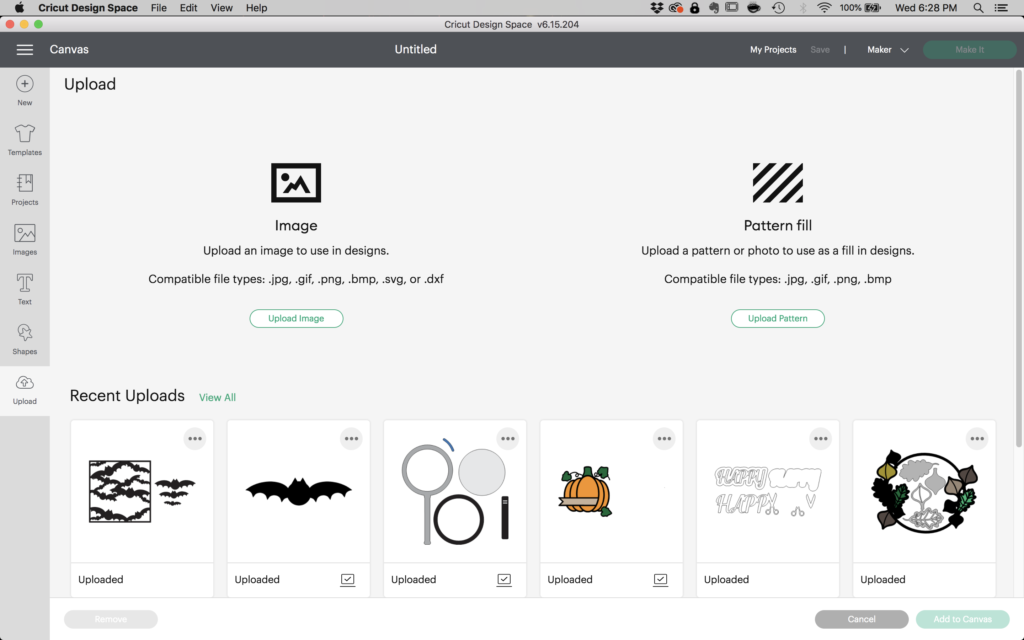Open Spotlight search in the menu bar
The height and width of the screenshot is (640, 1024).
point(978,8)
